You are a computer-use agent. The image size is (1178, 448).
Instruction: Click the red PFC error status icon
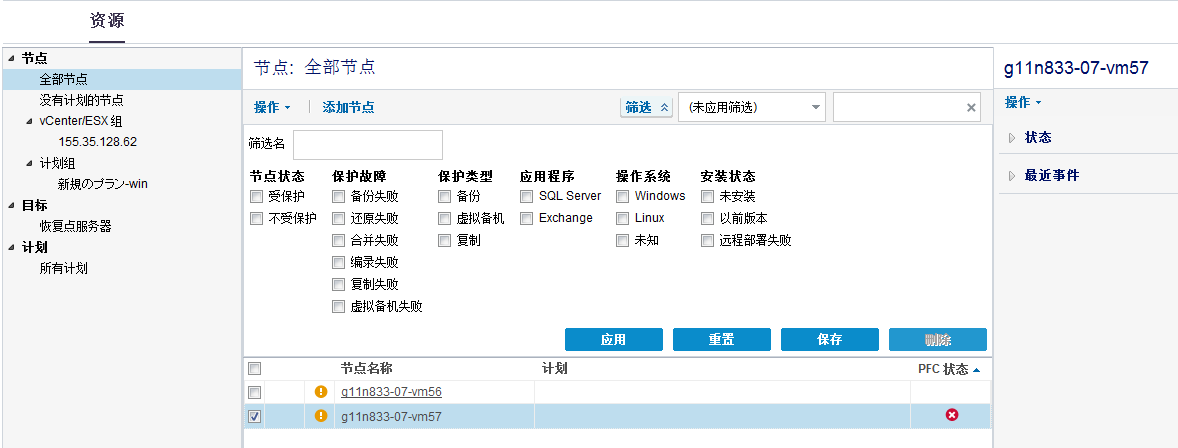pos(952,415)
